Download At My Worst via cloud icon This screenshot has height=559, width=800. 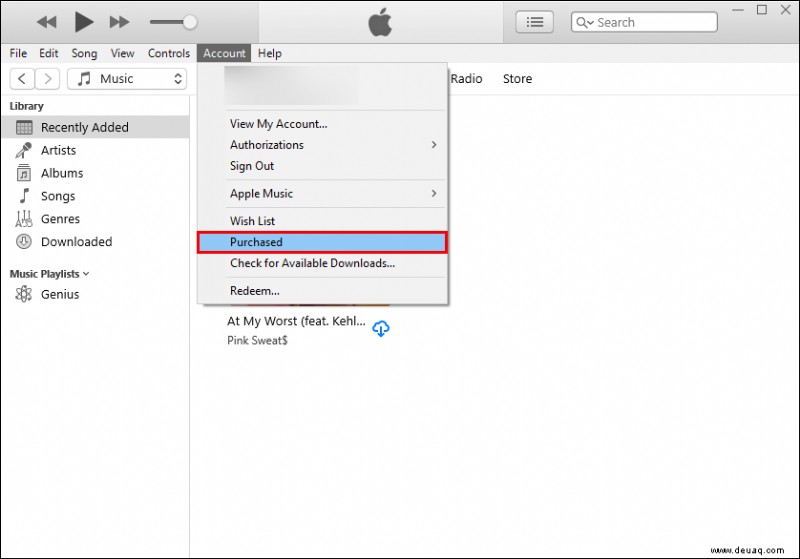pyautogui.click(x=381, y=328)
